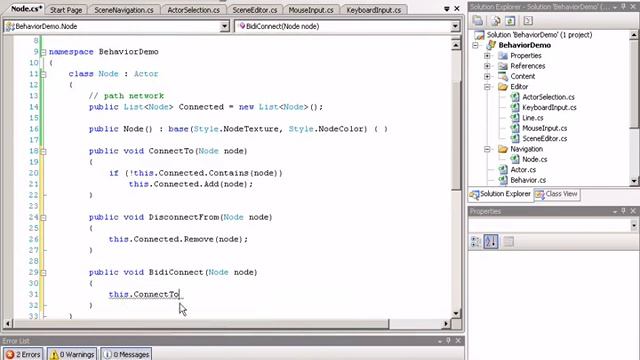
Task: Toggle Categorized view in Properties panel
Action: pos(476,242)
